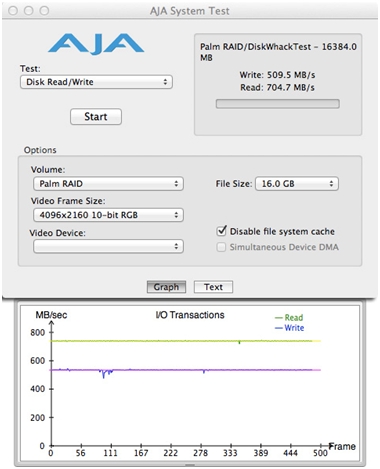Click the green Read legend entry
The width and height of the screenshot is (380, 469).
(289, 317)
